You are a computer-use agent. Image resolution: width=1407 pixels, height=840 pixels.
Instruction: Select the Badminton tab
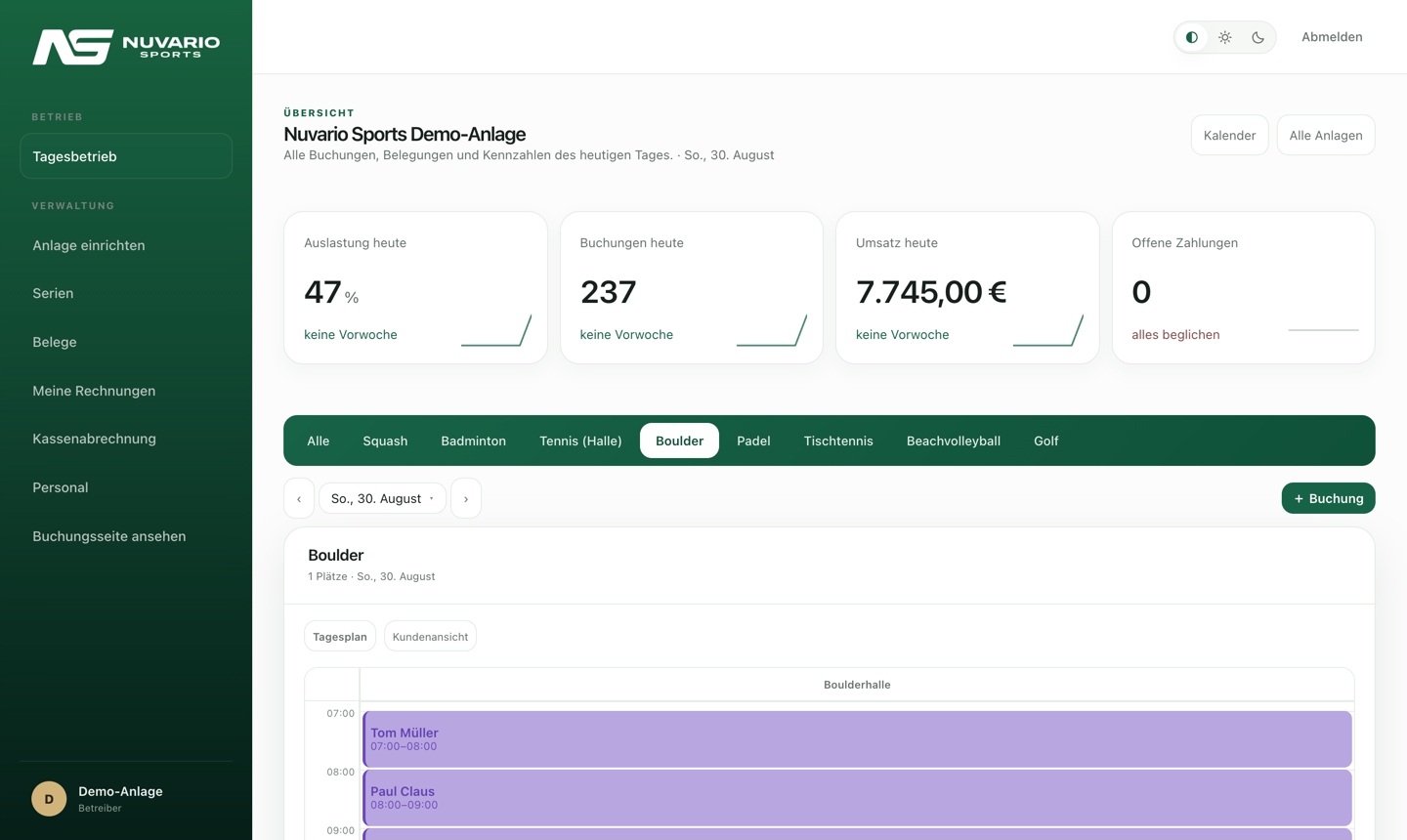[x=474, y=441]
